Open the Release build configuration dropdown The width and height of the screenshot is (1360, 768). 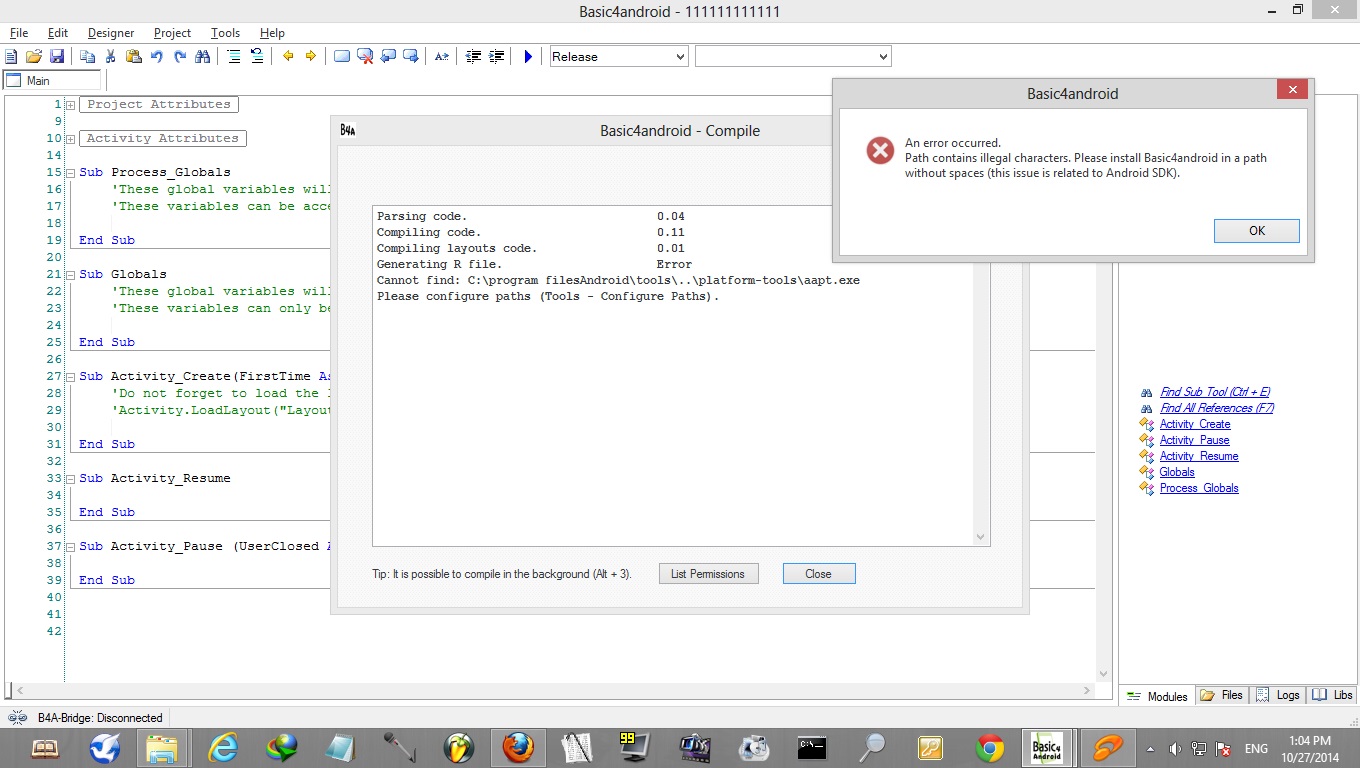pyautogui.click(x=619, y=57)
